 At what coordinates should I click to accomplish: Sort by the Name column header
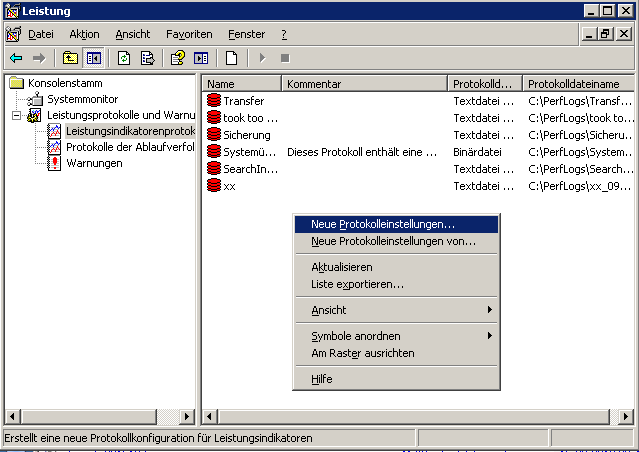tap(242, 84)
